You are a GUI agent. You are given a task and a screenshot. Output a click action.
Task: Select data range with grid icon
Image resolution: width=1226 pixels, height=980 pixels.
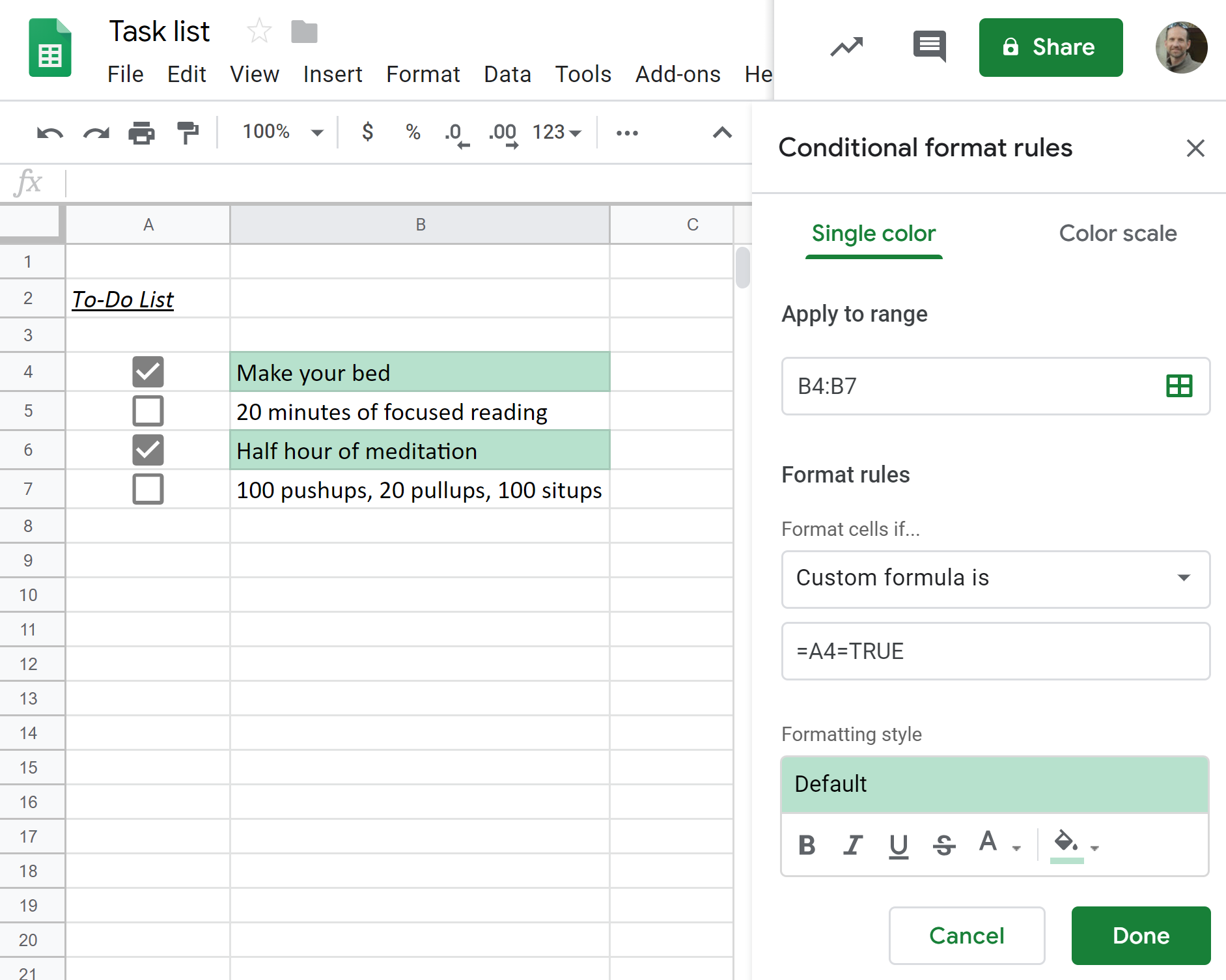coord(1179,386)
